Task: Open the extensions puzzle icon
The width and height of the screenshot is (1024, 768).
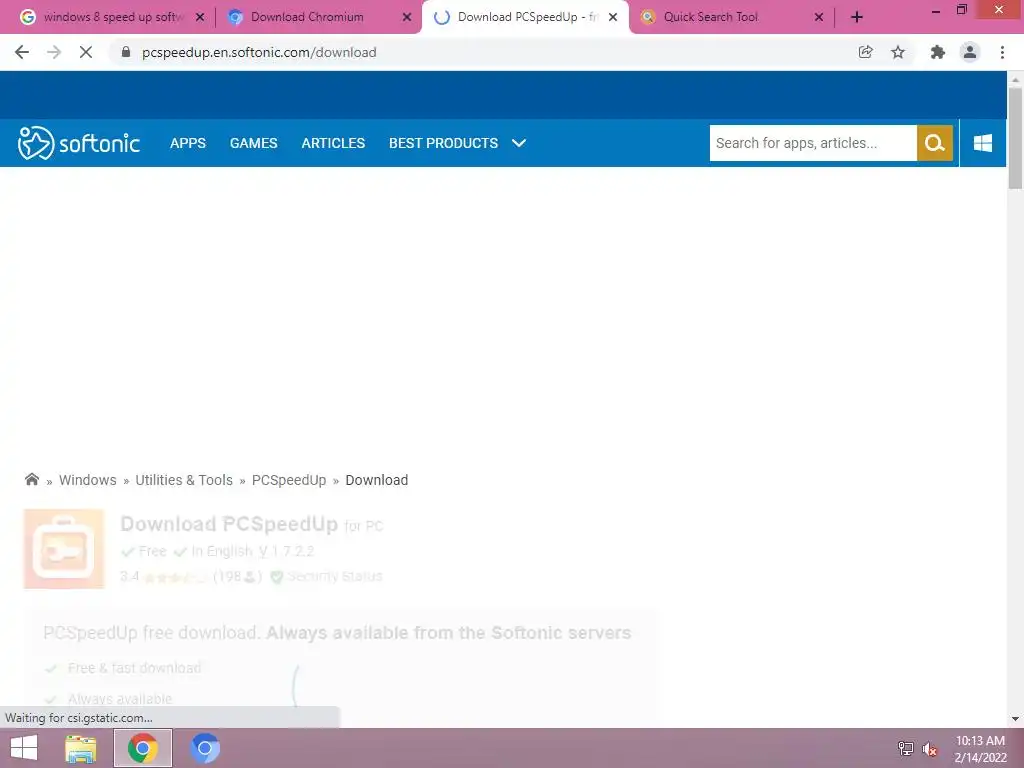Action: pyautogui.click(x=937, y=52)
